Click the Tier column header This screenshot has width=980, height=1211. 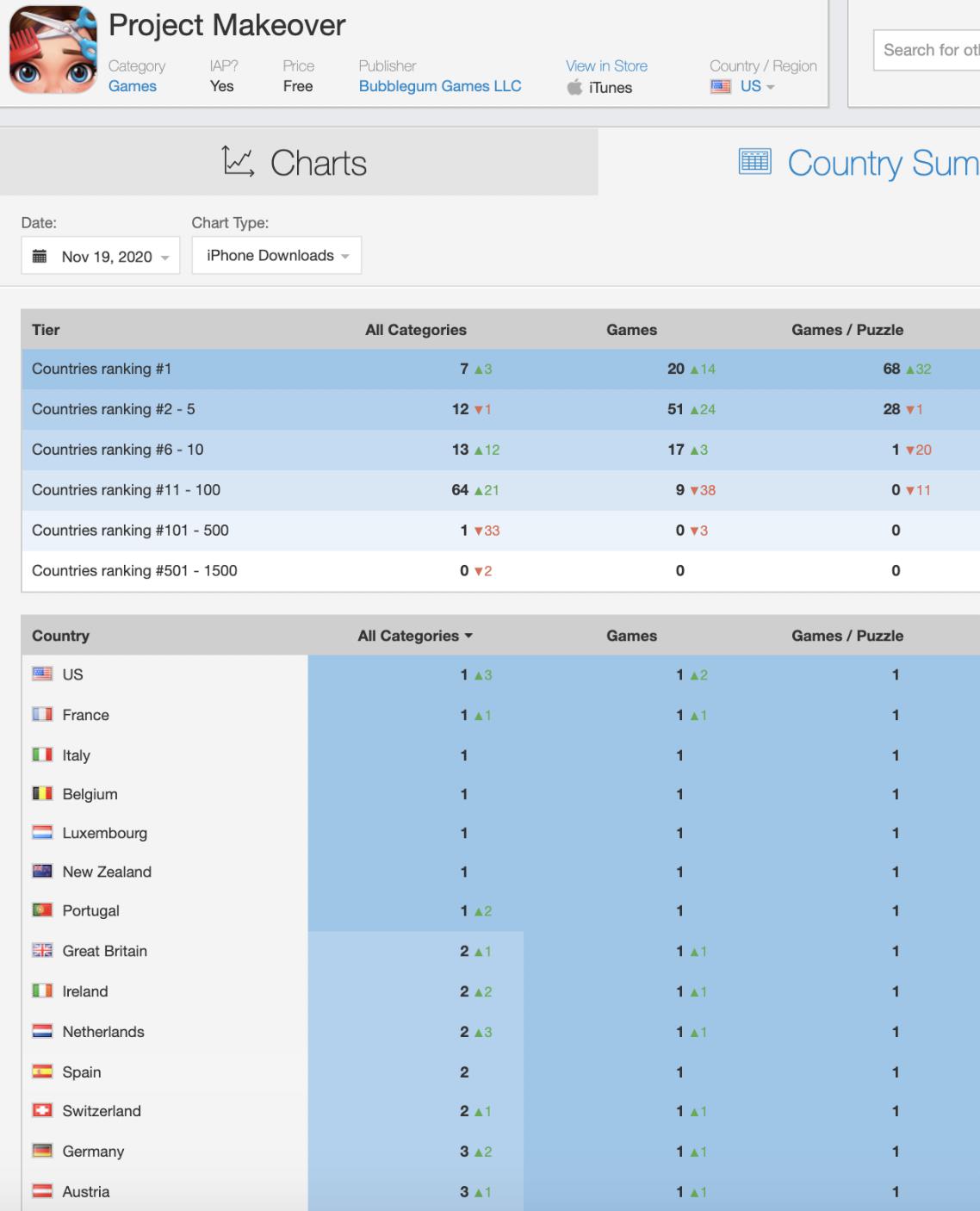click(46, 330)
